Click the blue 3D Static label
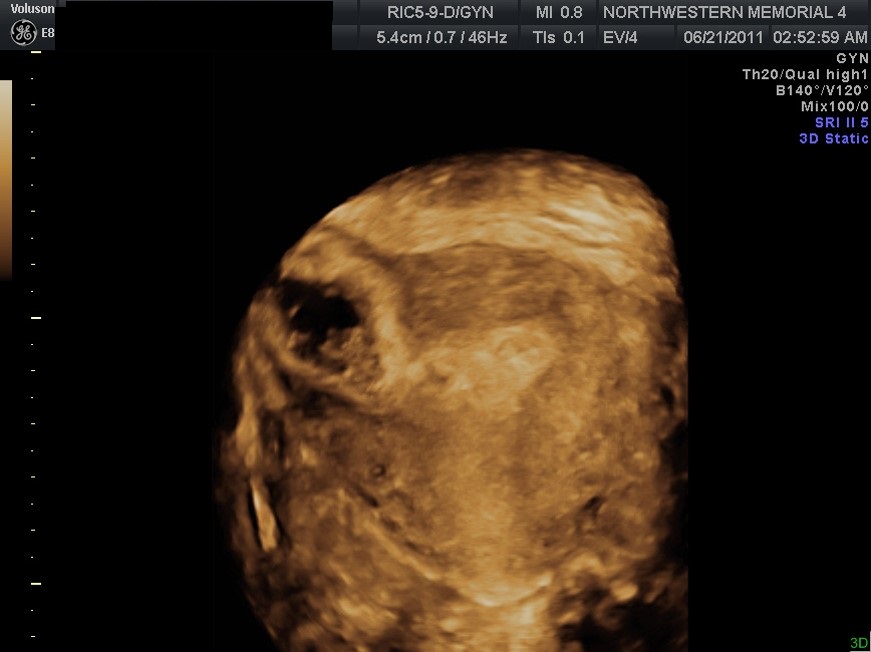 833,139
